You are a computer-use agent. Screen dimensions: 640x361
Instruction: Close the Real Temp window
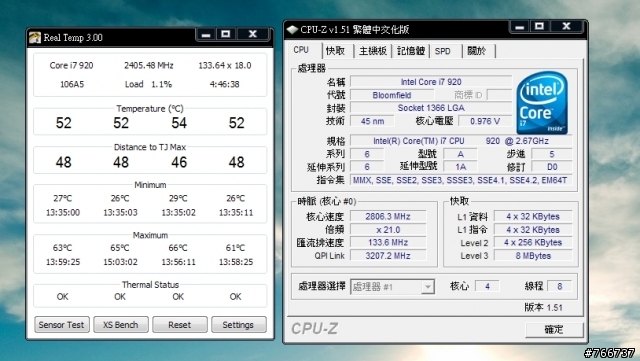253,34
